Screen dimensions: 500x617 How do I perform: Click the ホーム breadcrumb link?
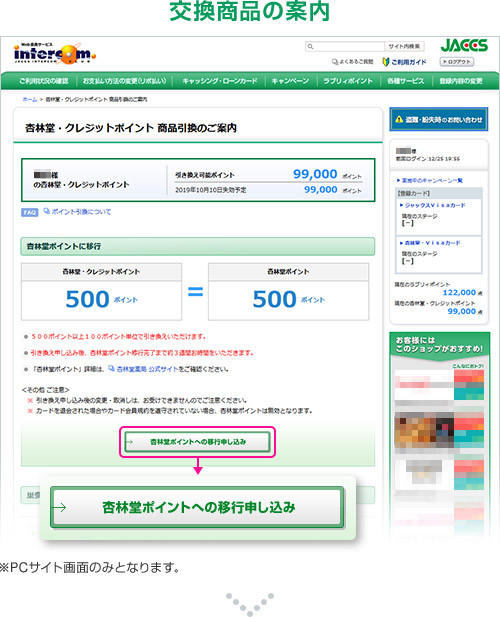pyautogui.click(x=30, y=100)
